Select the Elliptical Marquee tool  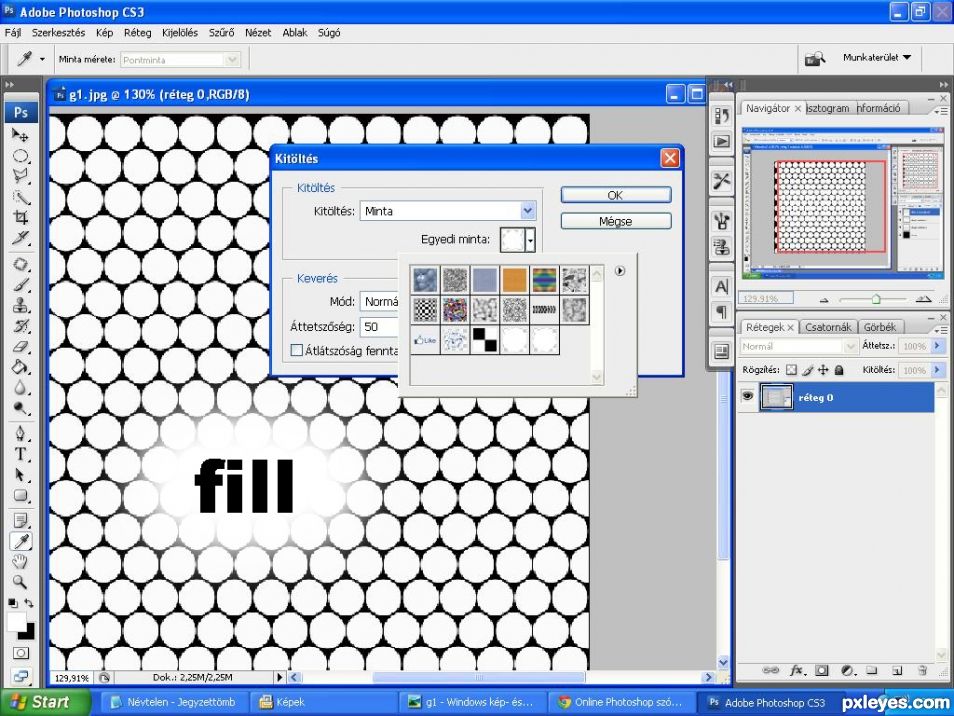[21, 156]
